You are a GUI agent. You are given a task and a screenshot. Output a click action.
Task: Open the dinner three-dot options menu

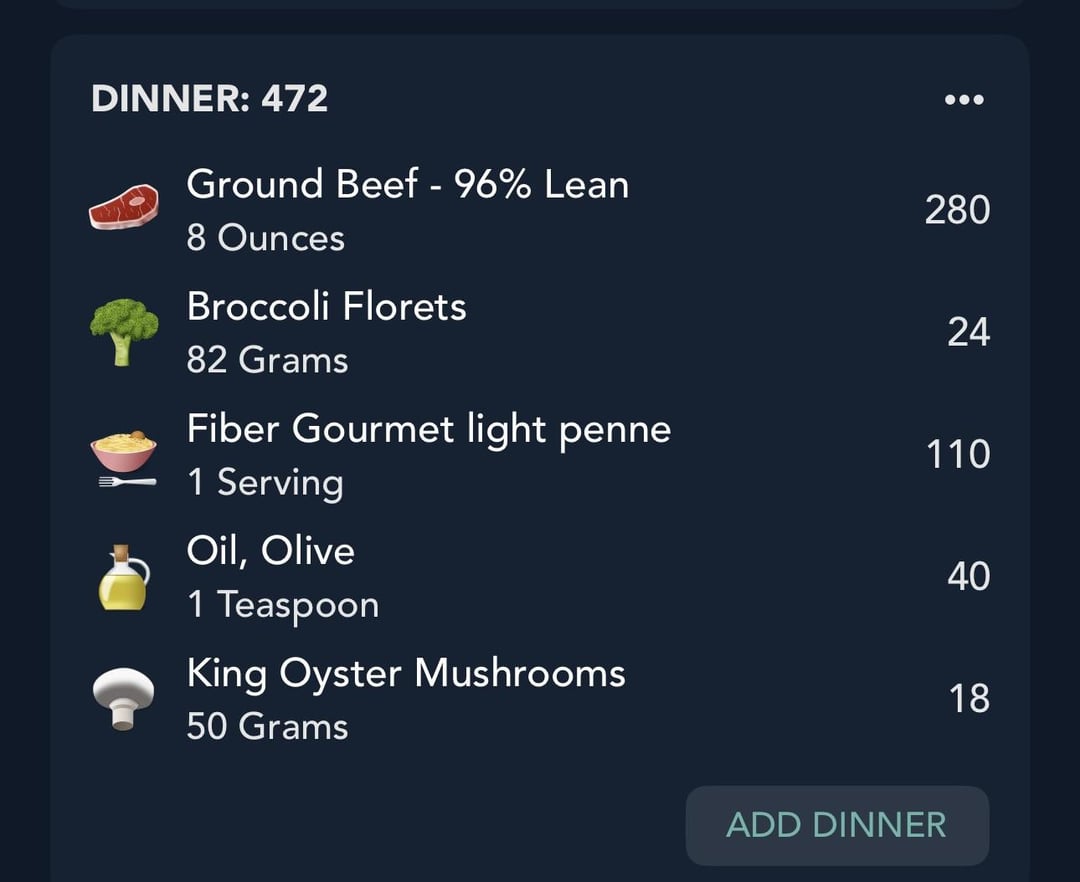click(x=964, y=100)
